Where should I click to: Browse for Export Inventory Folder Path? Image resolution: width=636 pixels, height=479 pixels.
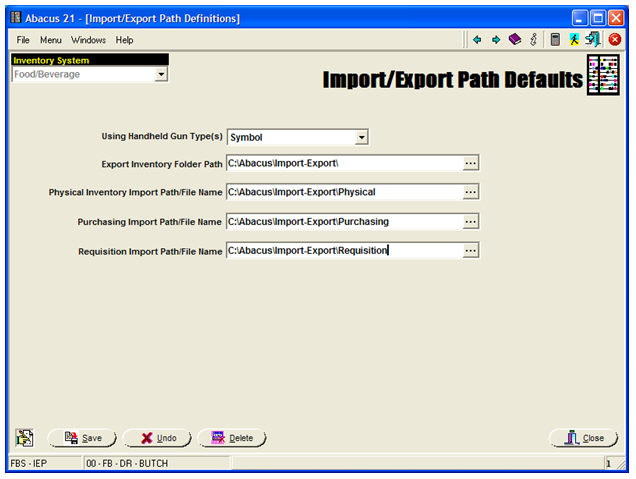tap(471, 163)
